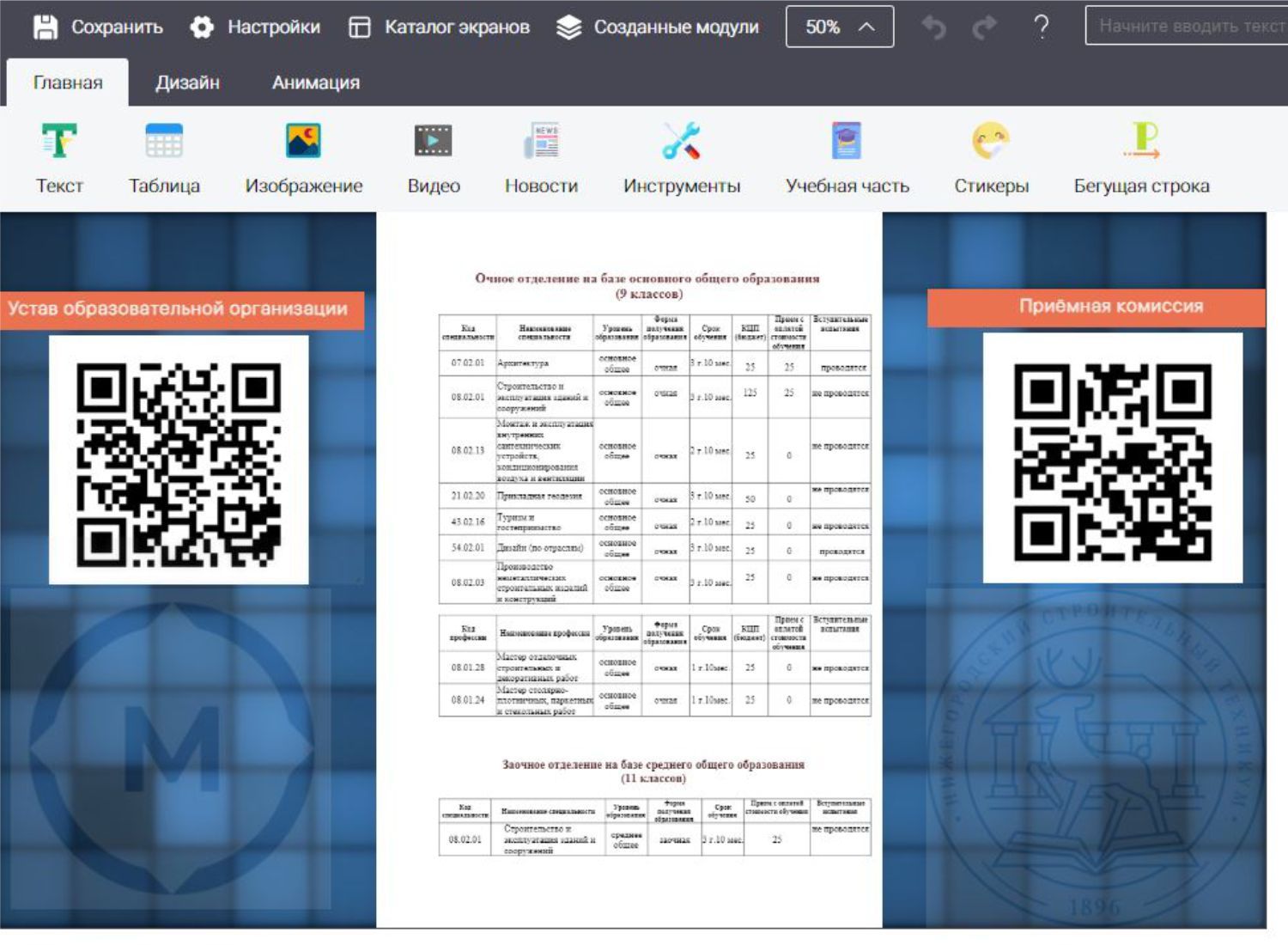This screenshot has height=945, width=1288.
Task: Switch to the Главная tab
Action: coord(68,82)
